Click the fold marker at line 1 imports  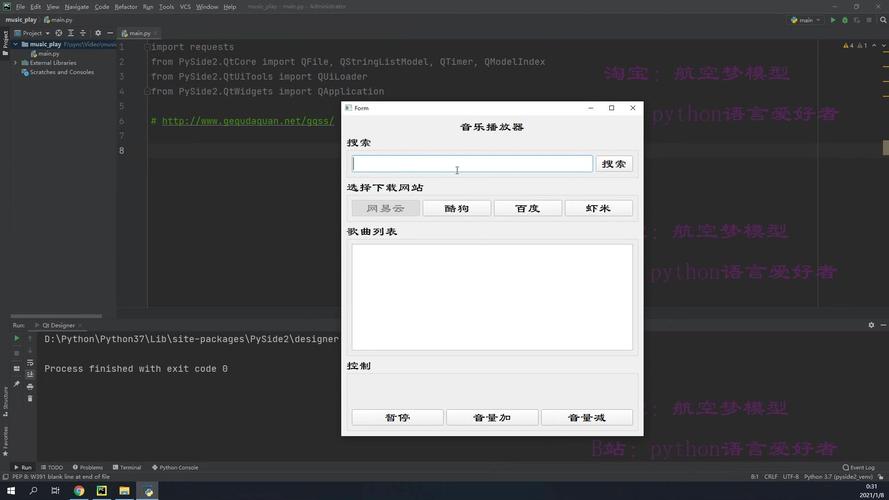[146, 47]
